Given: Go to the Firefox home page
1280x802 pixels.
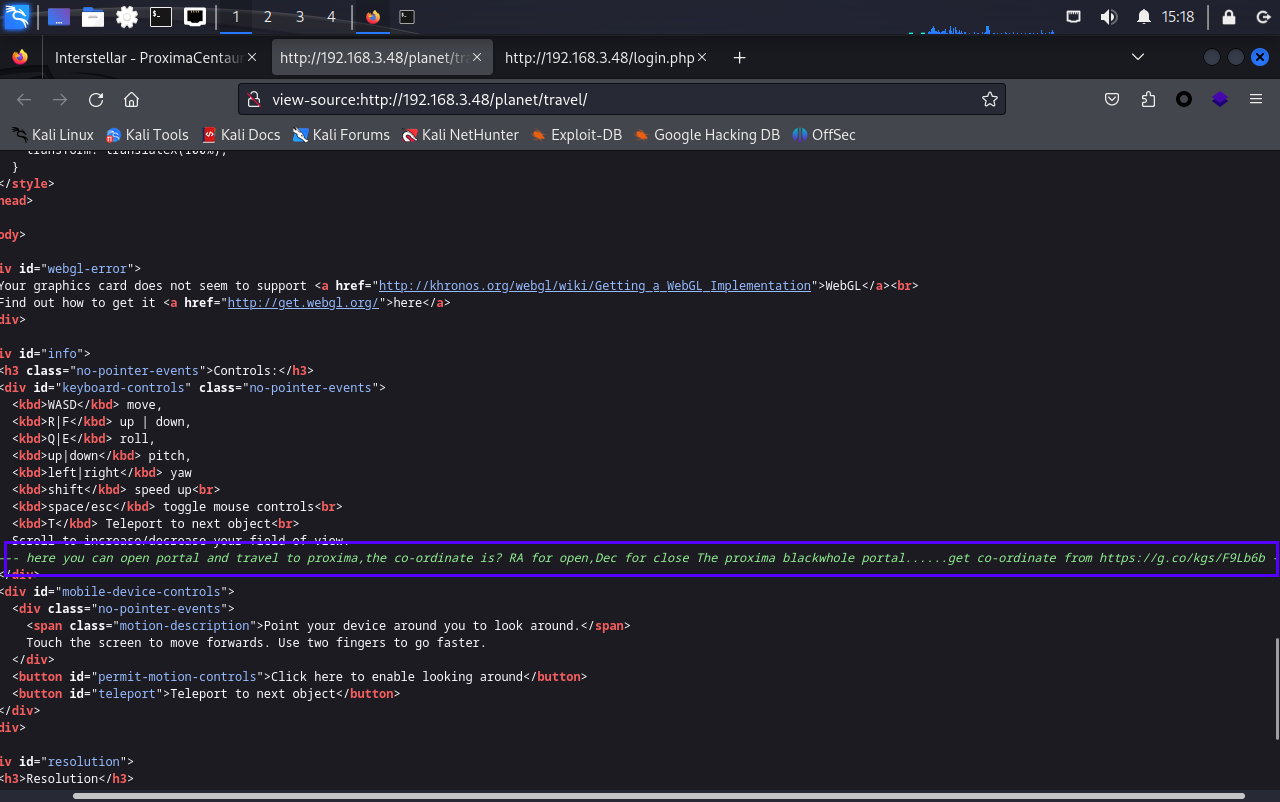Looking at the screenshot, I should (131, 100).
